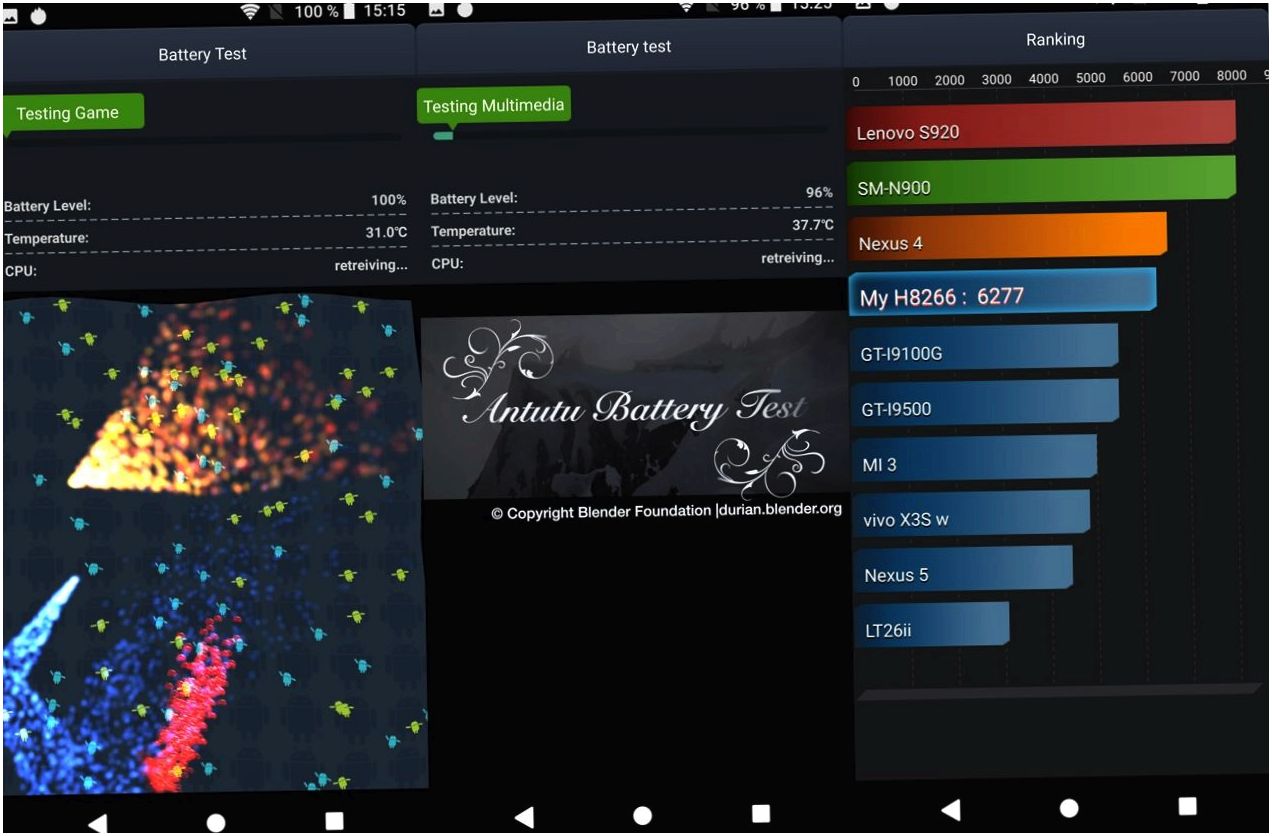
Task: Click the 15:15 clock in status bar
Action: (385, 11)
